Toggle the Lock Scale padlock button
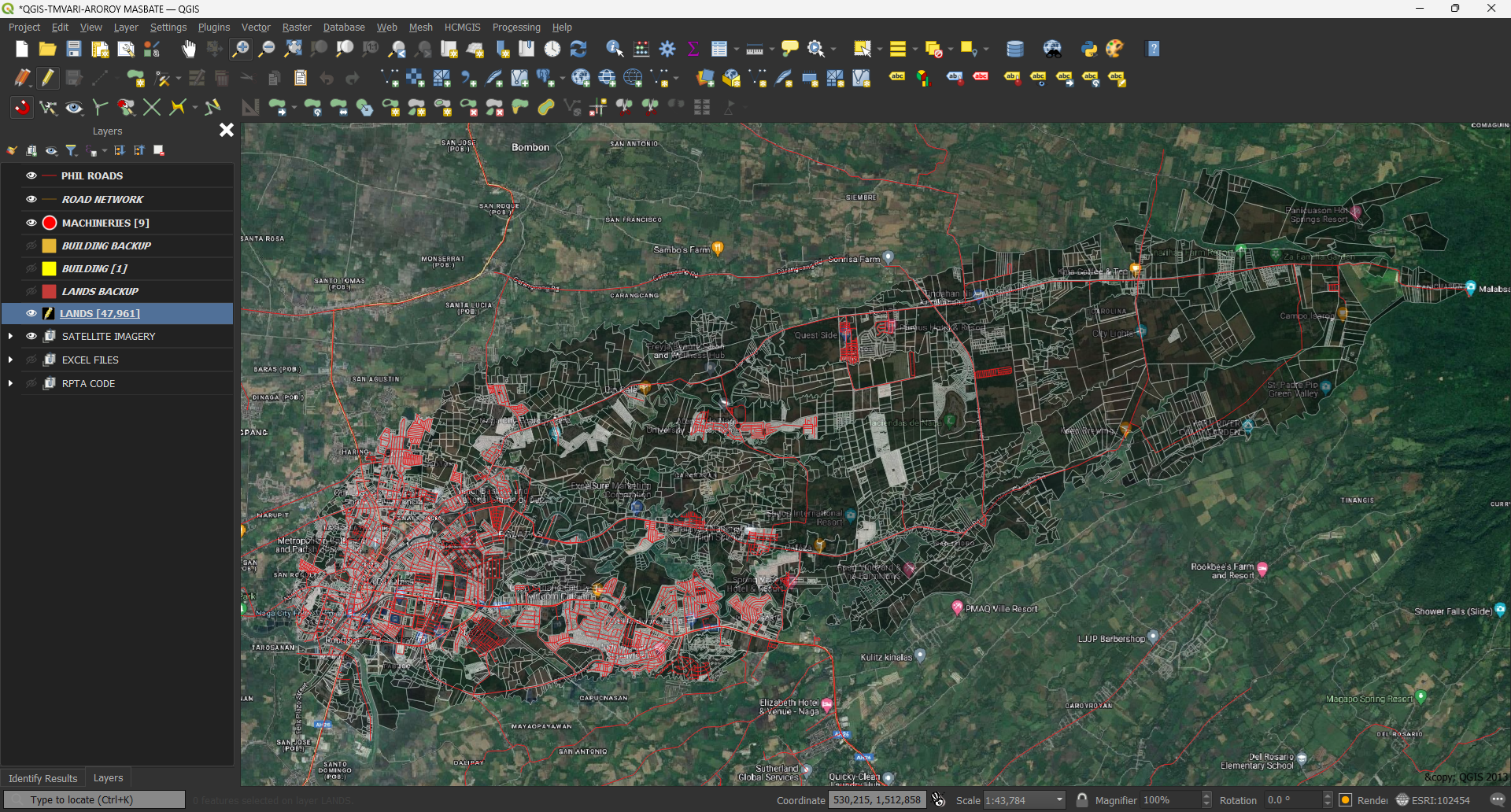This screenshot has height=812, width=1511. tap(1082, 800)
